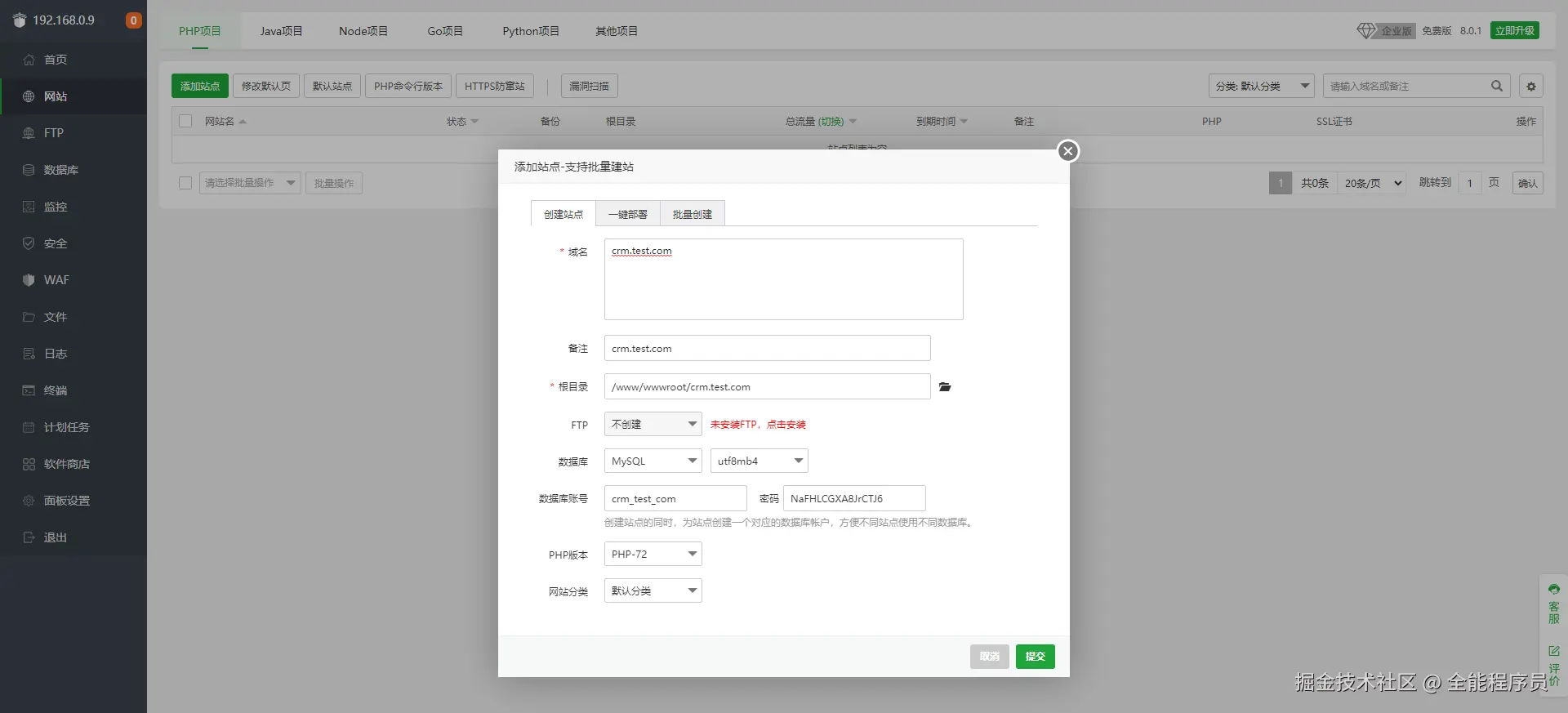Open the FTP sidebar item
The width and height of the screenshot is (1568, 713).
point(73,133)
